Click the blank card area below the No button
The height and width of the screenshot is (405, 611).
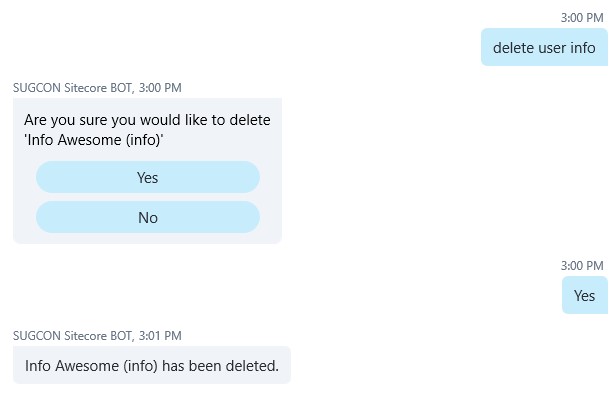point(147,238)
